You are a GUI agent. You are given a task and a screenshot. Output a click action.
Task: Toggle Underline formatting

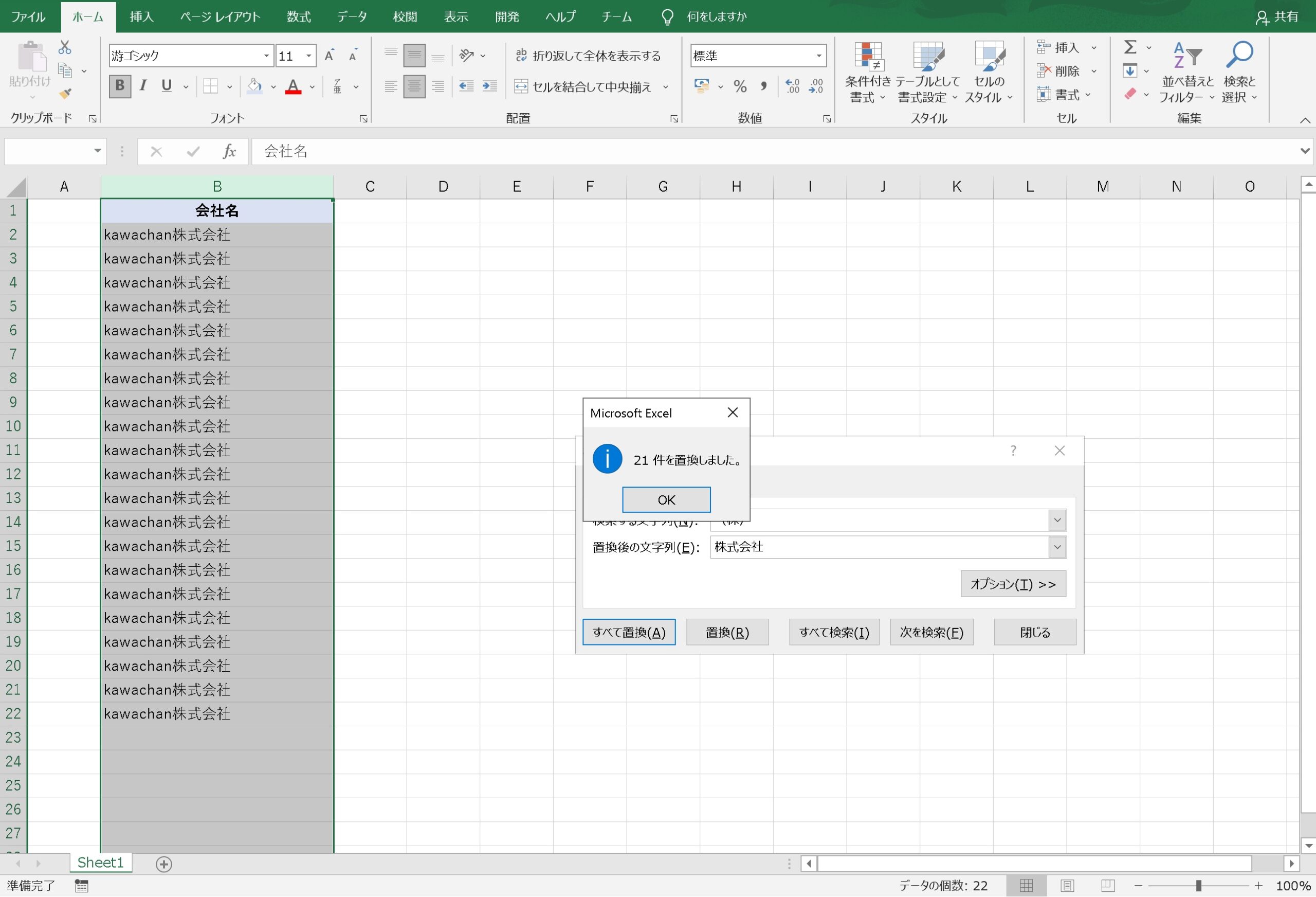point(167,86)
